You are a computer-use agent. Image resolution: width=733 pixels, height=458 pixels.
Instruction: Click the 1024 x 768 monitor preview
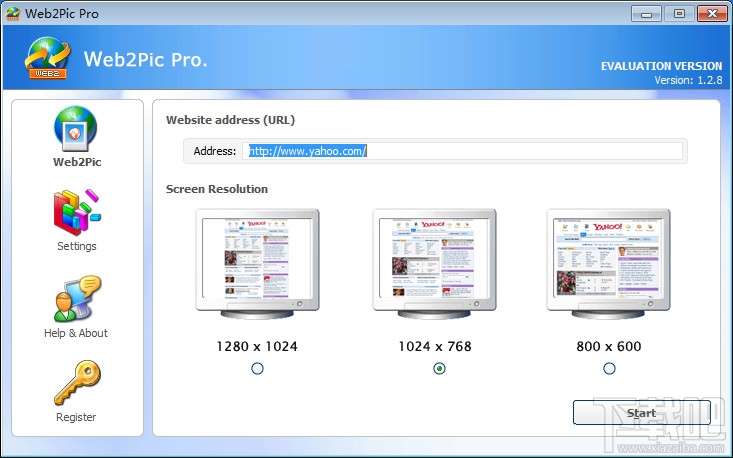point(434,264)
